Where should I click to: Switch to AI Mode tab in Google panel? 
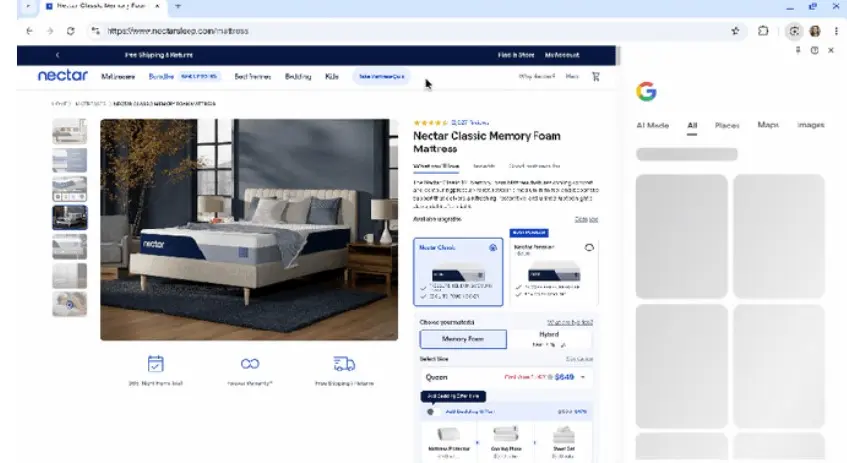[x=653, y=125]
